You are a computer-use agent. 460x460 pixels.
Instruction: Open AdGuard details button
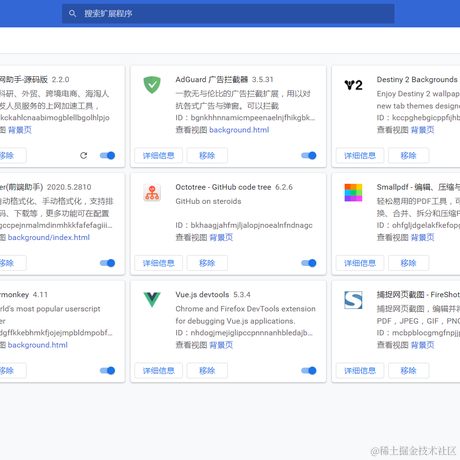159,155
